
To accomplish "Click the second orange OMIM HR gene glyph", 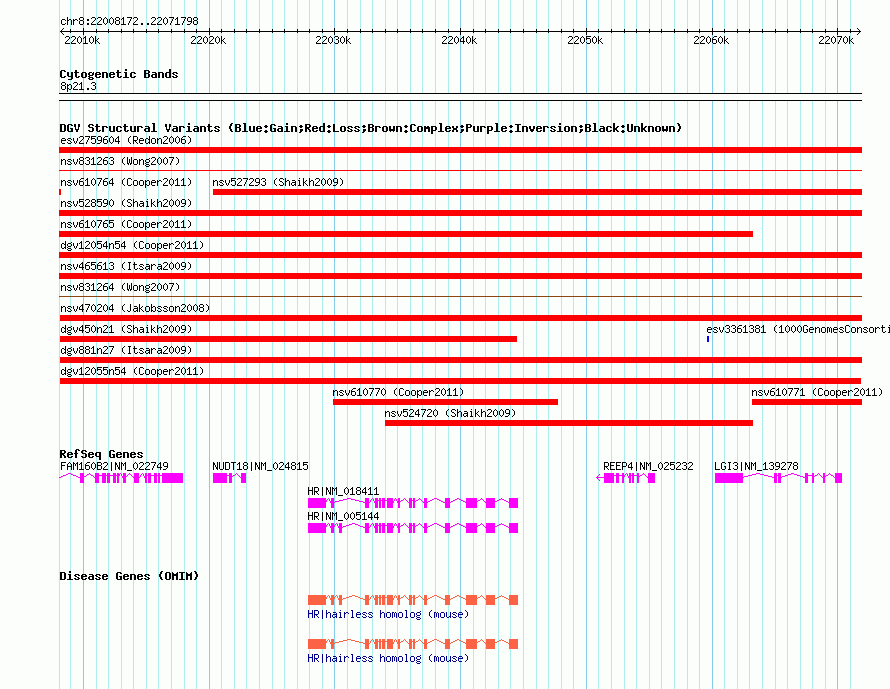I will (x=413, y=644).
